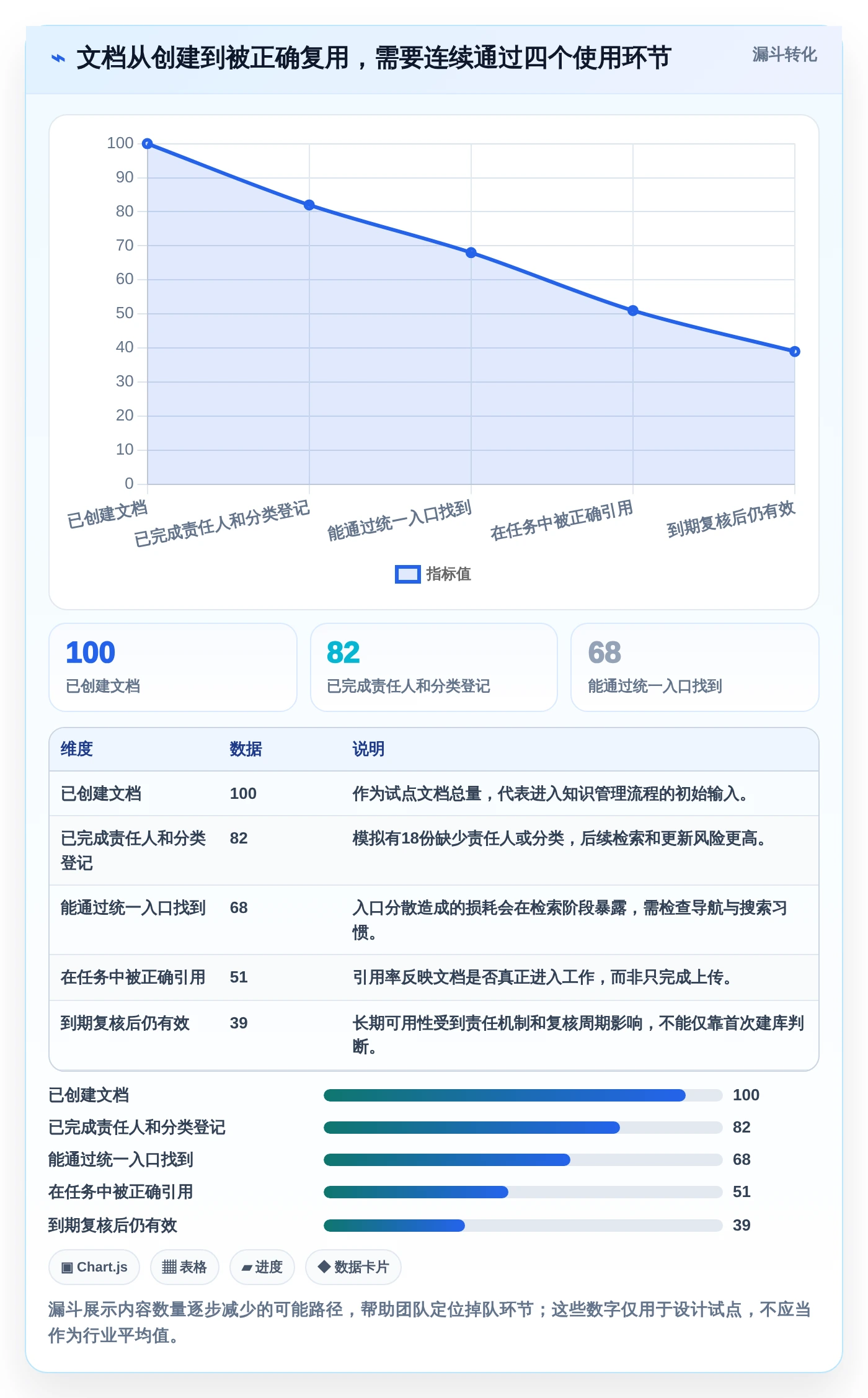The height and width of the screenshot is (1398, 868).
Task: Open the data card showing 68
Action: 695,667
